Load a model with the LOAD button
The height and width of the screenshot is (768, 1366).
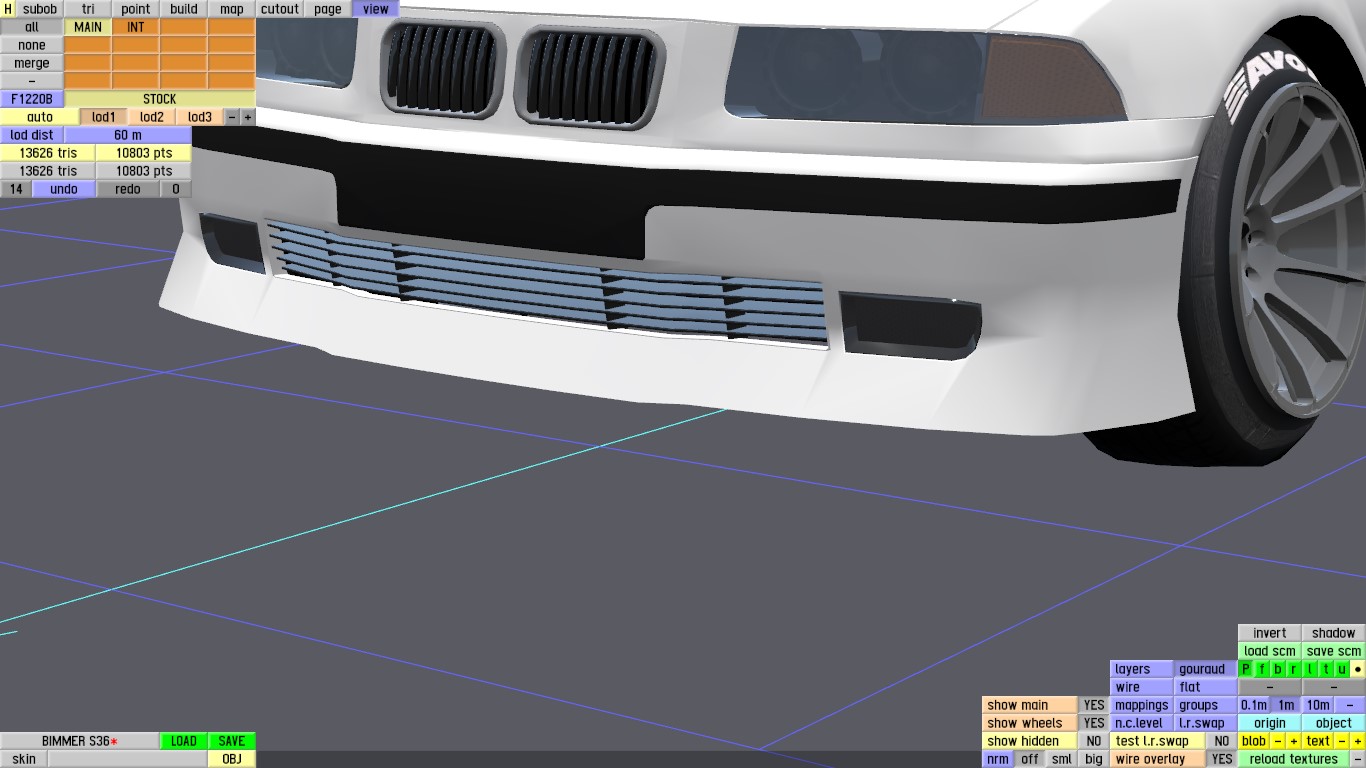[x=184, y=741]
